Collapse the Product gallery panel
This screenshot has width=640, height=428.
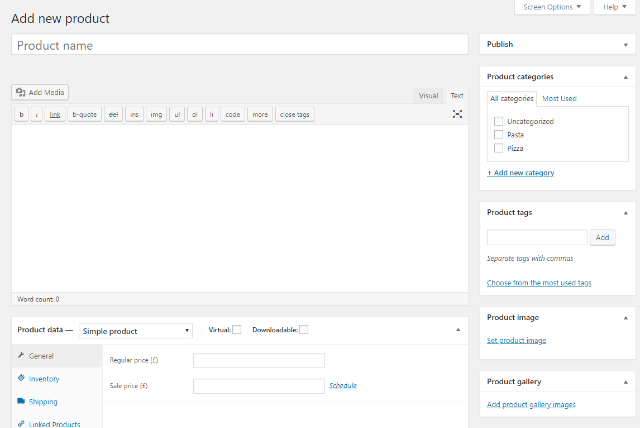click(x=626, y=382)
